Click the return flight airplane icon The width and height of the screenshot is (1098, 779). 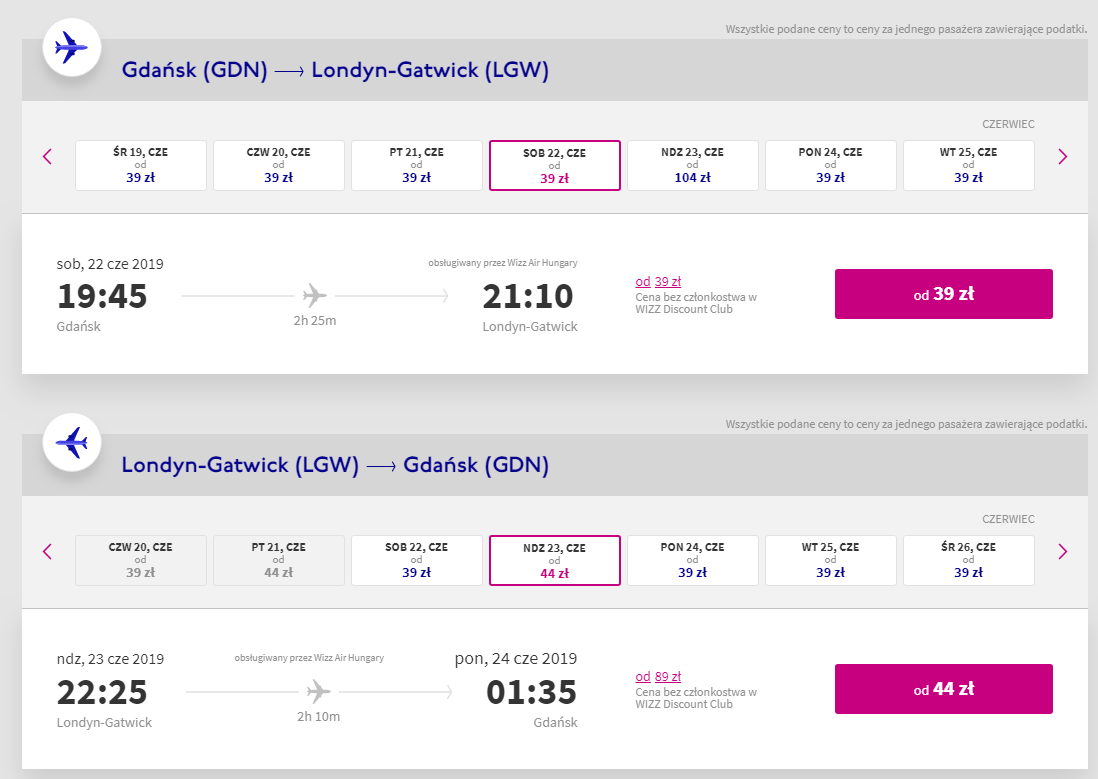(x=71, y=442)
